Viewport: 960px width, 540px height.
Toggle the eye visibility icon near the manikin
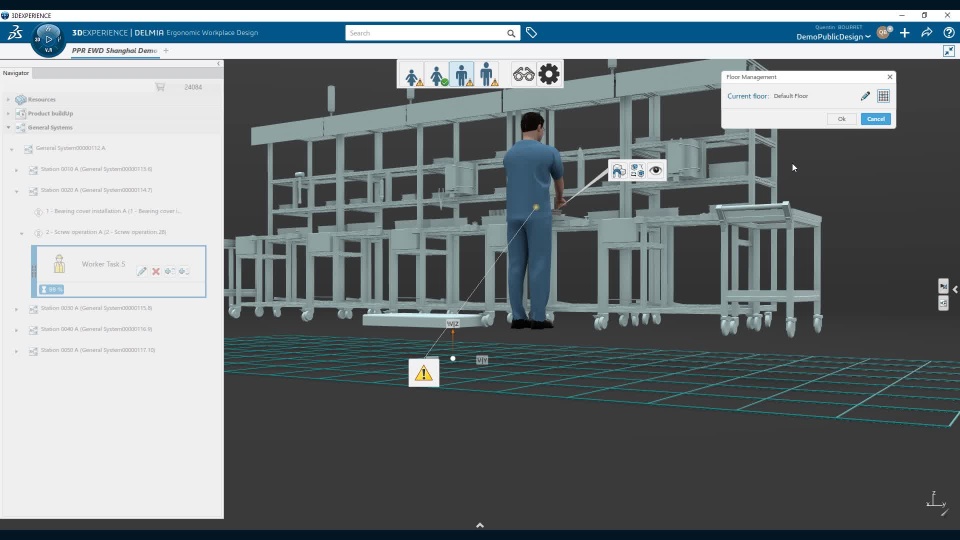(x=655, y=171)
